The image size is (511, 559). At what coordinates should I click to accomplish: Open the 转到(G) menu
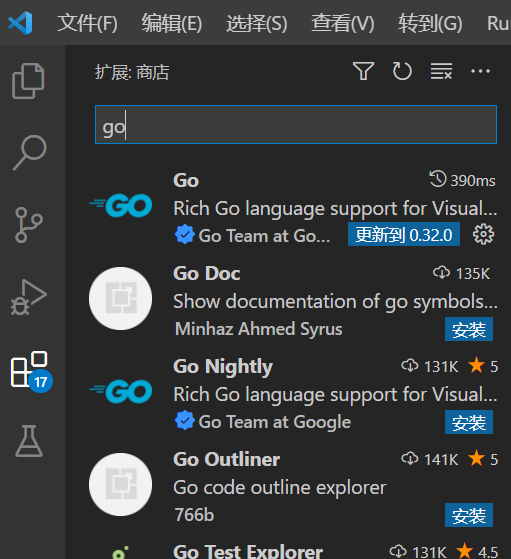(x=430, y=23)
